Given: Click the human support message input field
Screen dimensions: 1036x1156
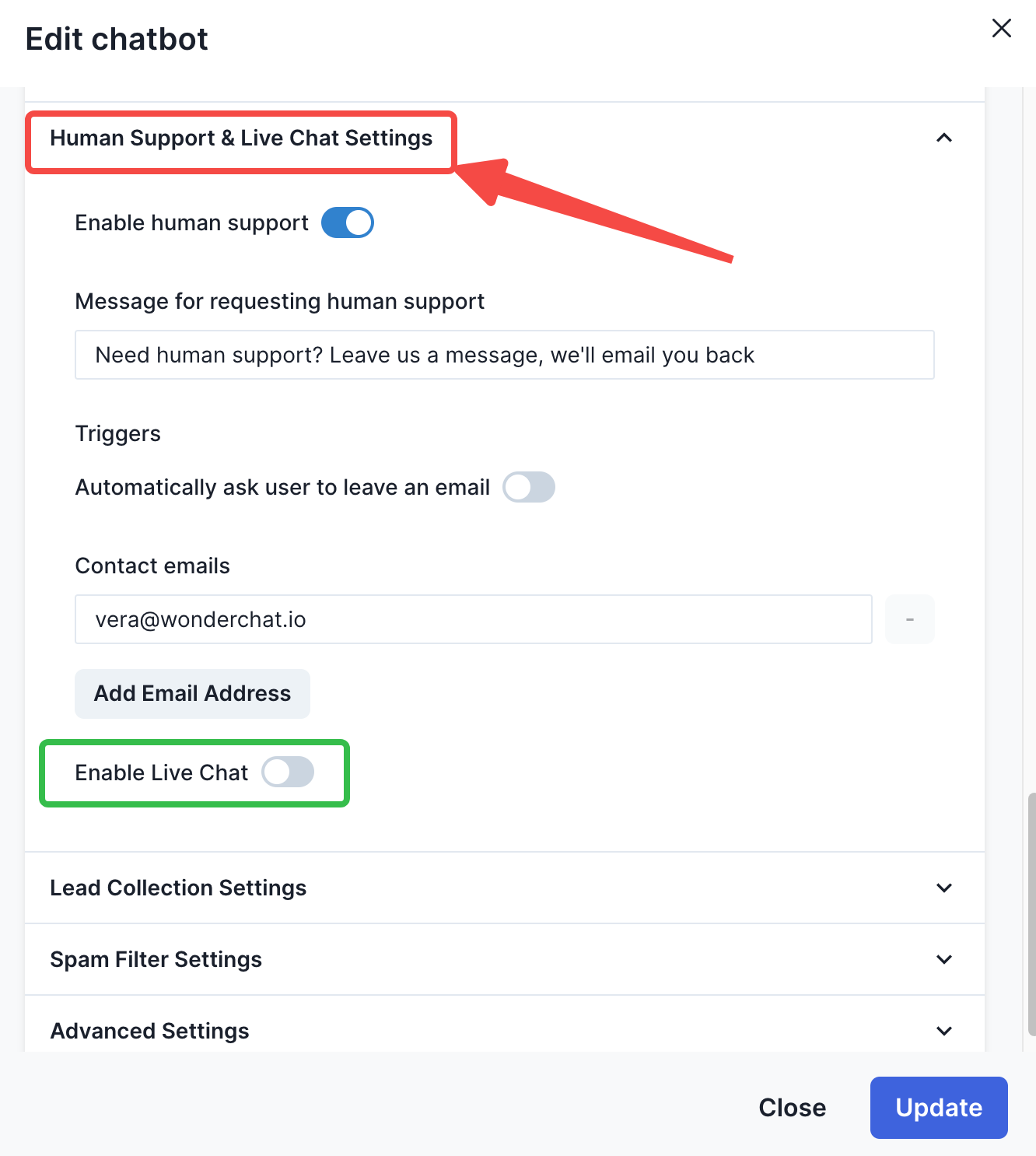Looking at the screenshot, I should 504,355.
